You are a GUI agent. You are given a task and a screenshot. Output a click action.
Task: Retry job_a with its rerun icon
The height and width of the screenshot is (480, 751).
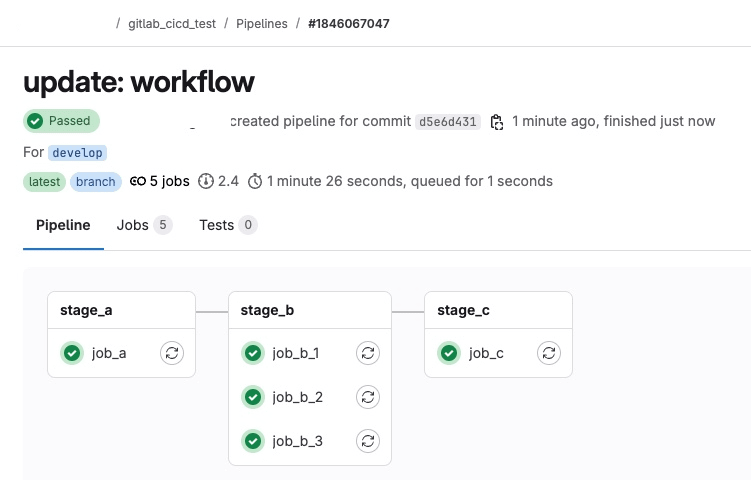tap(172, 353)
